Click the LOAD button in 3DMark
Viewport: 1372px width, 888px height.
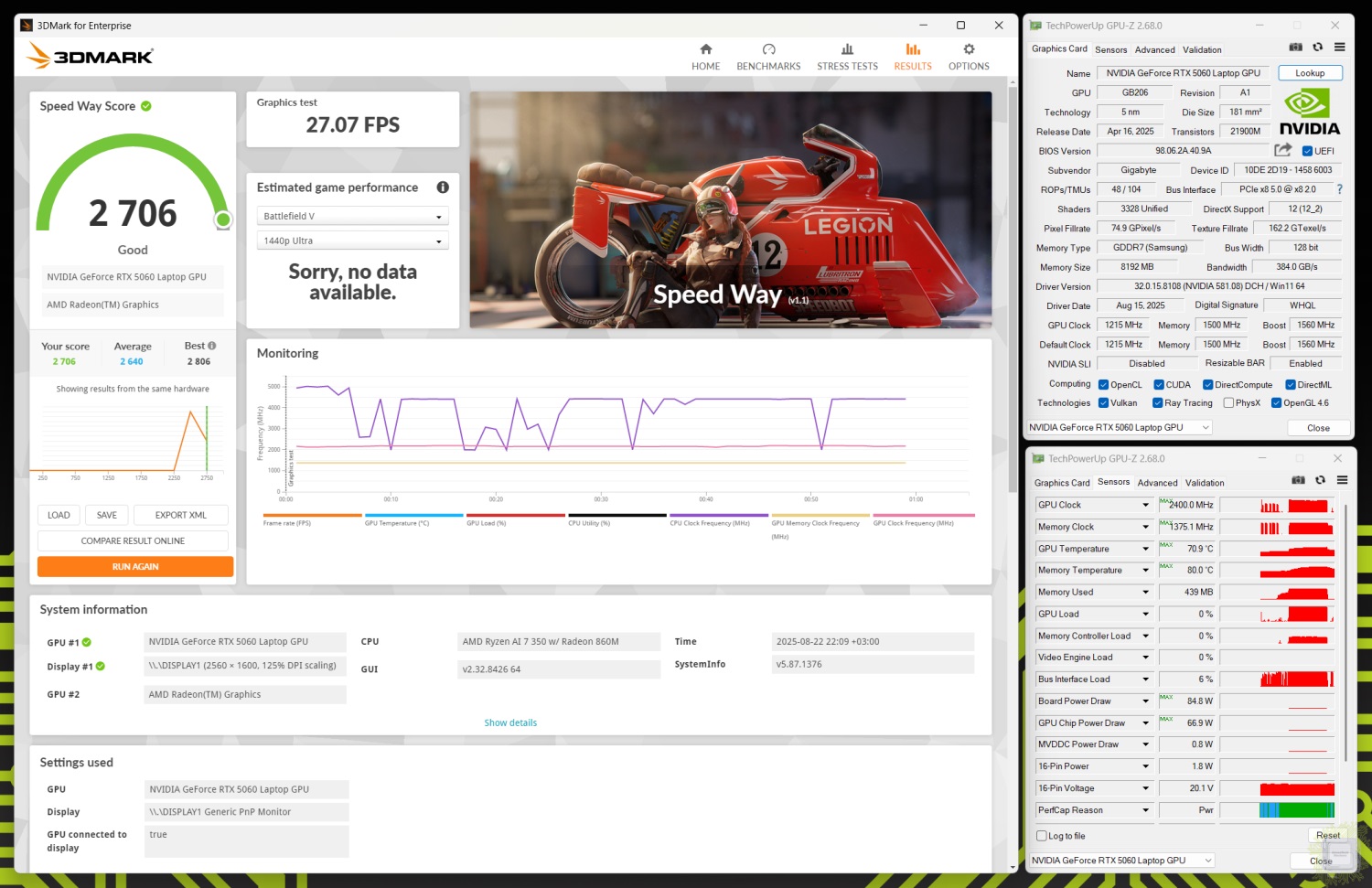pyautogui.click(x=59, y=515)
